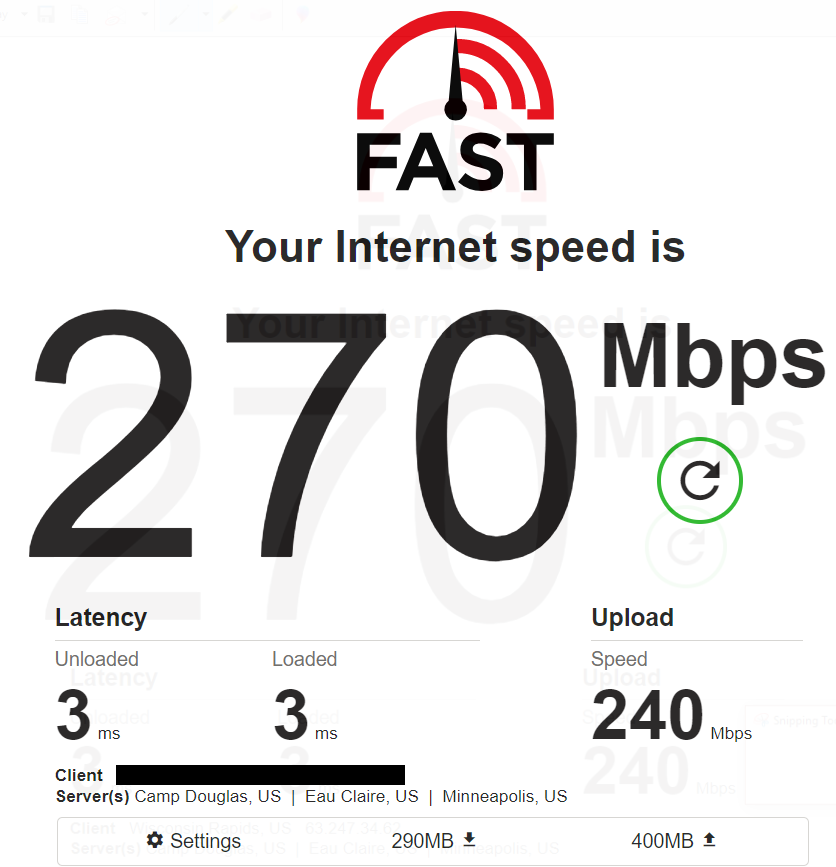
Task: Select the faded eraser tool icon
Action: click(261, 14)
